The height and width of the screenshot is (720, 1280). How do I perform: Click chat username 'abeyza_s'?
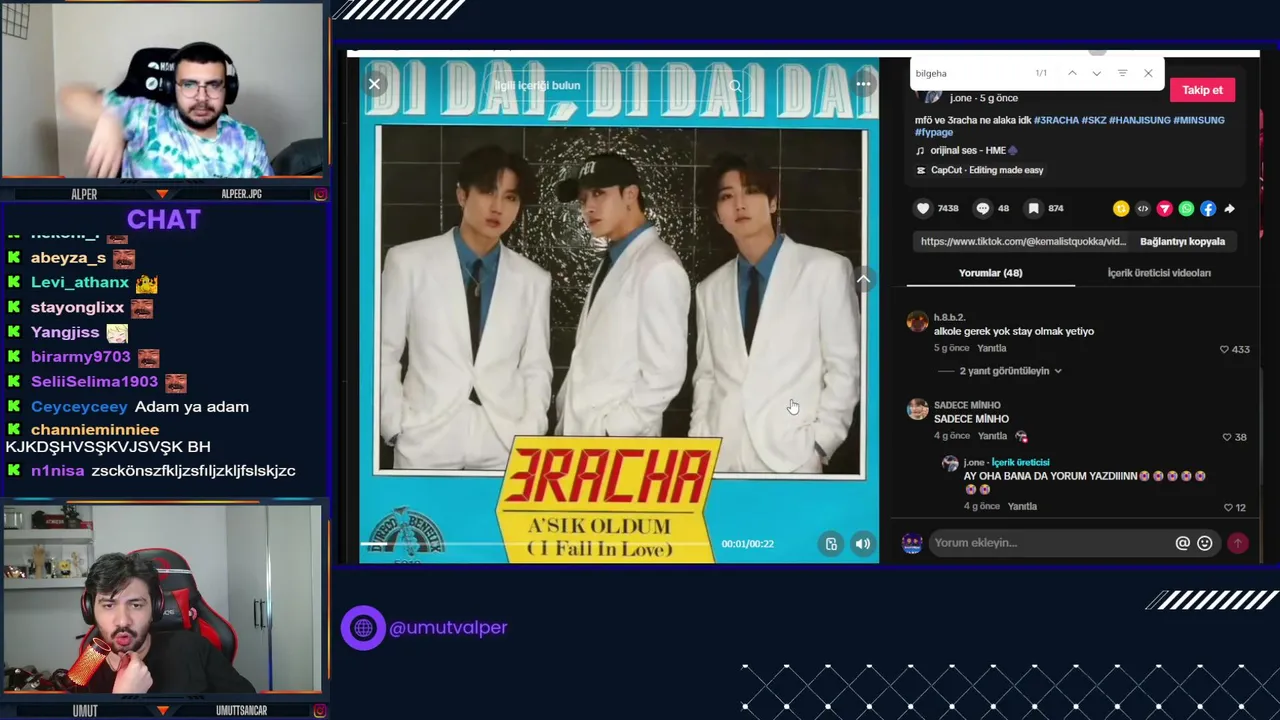pos(68,258)
